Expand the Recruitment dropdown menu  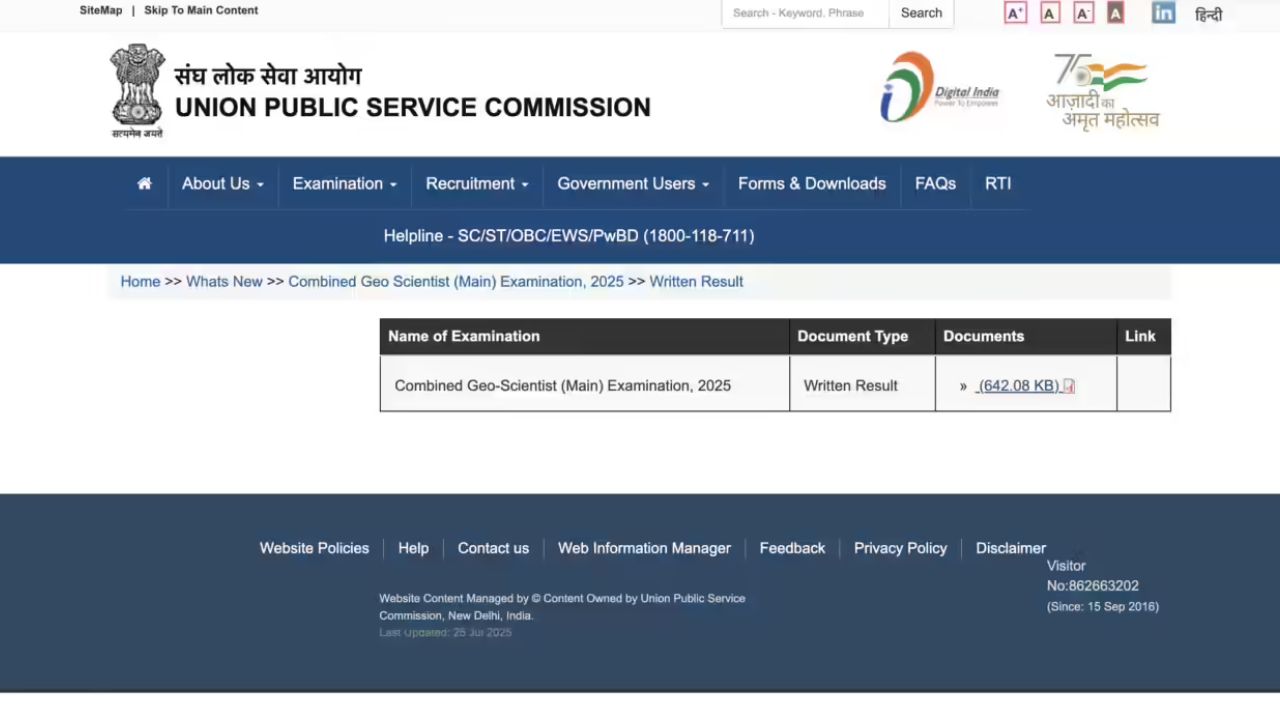tap(477, 184)
